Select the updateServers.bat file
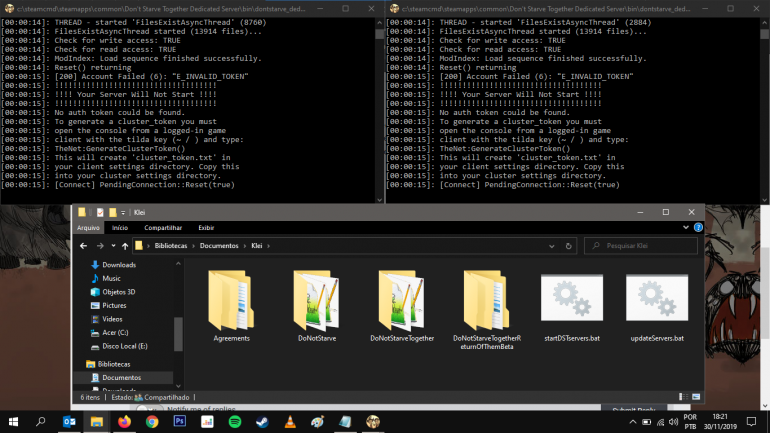This screenshot has height=433, width=770. 657,307
